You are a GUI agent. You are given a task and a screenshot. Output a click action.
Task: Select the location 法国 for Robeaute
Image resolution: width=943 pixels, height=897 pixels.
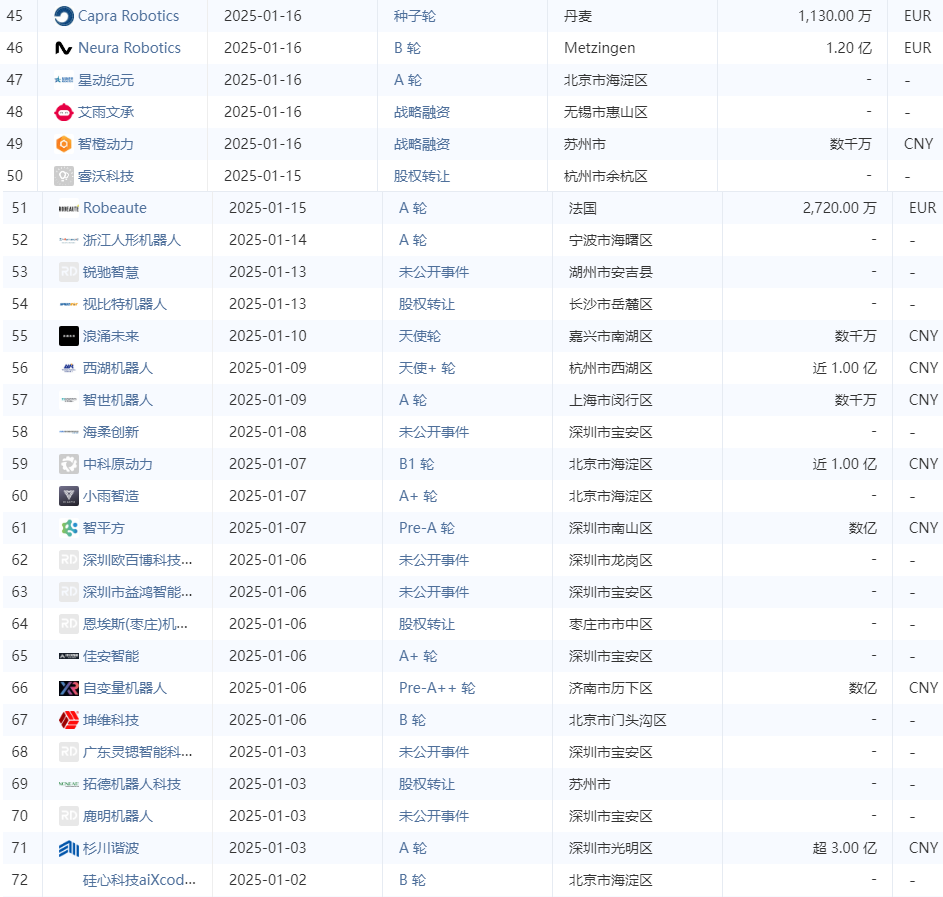(x=583, y=208)
